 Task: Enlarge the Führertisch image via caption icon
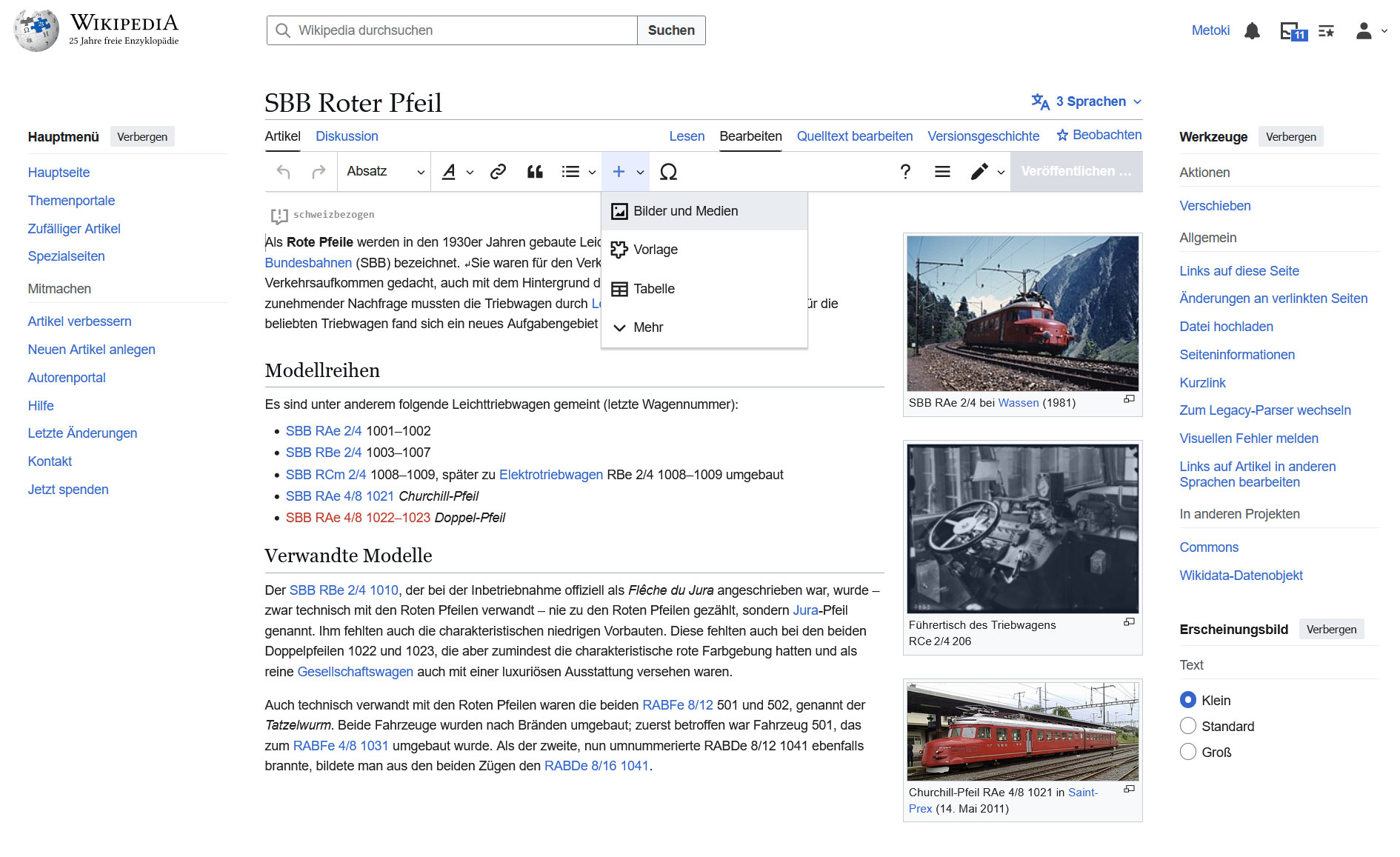pyautogui.click(x=1129, y=622)
